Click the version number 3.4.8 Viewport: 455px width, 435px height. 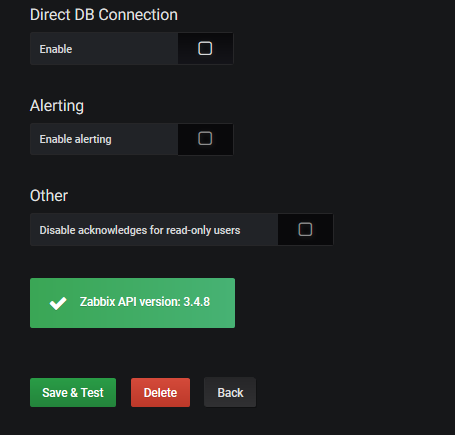[x=197, y=302]
